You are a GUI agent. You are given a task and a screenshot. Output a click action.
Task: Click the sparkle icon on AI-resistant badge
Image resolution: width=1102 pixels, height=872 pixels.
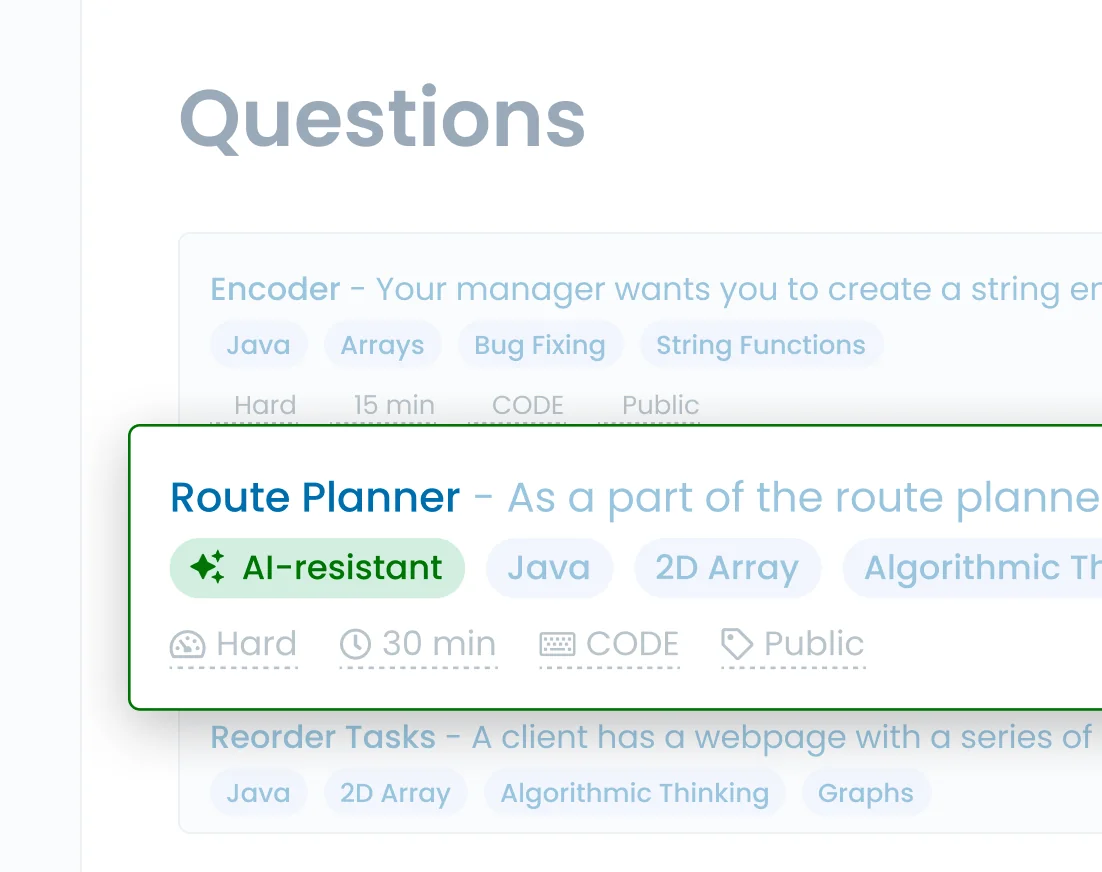coord(206,567)
